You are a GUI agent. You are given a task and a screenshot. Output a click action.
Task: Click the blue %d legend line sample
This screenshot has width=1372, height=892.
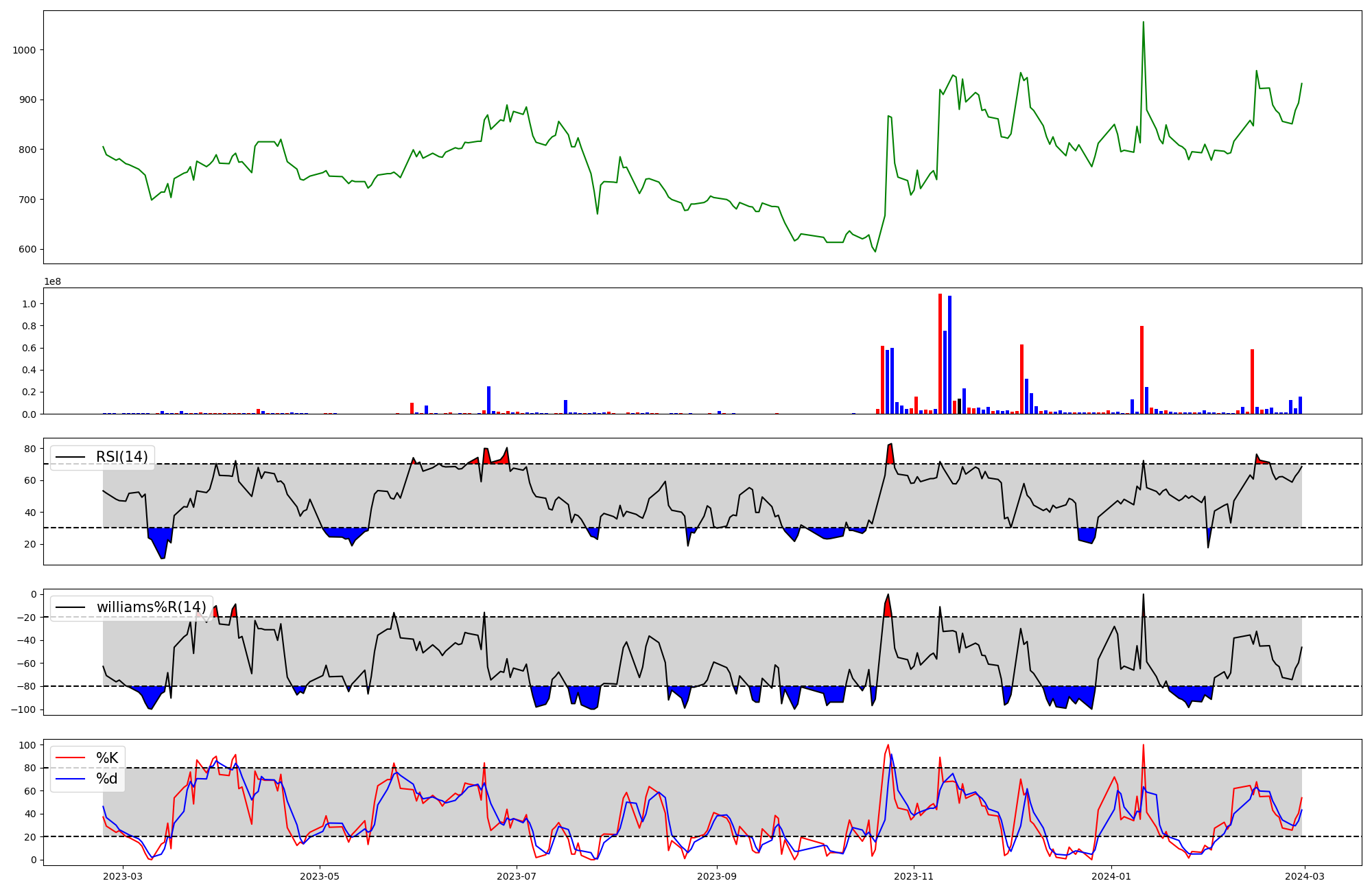(70, 779)
